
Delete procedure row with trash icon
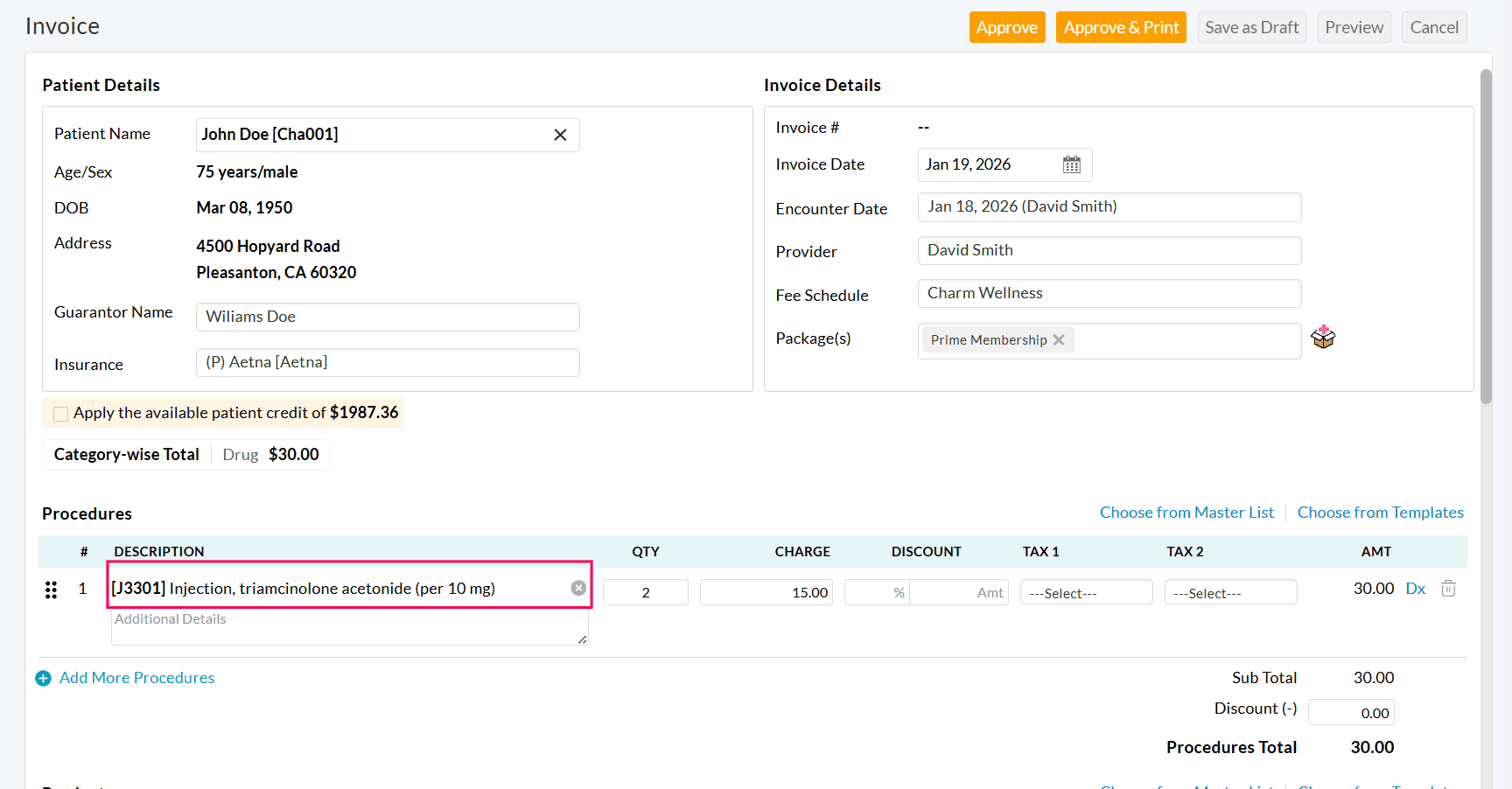click(1448, 589)
